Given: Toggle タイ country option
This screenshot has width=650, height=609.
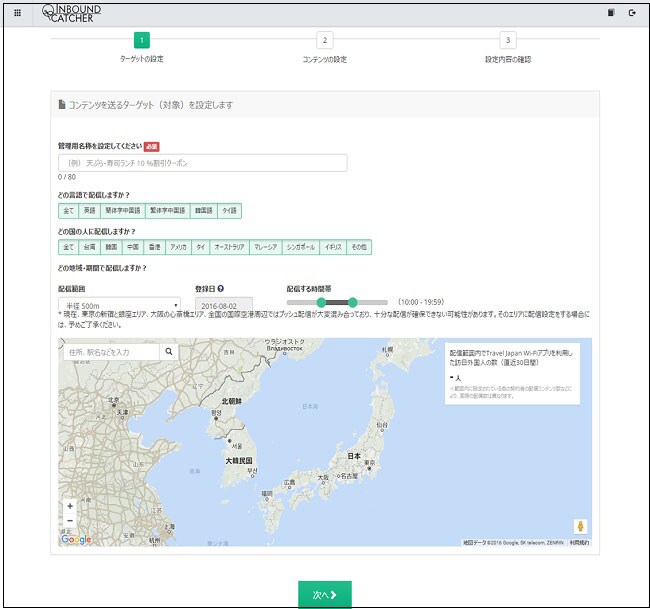Looking at the screenshot, I should coord(201,247).
